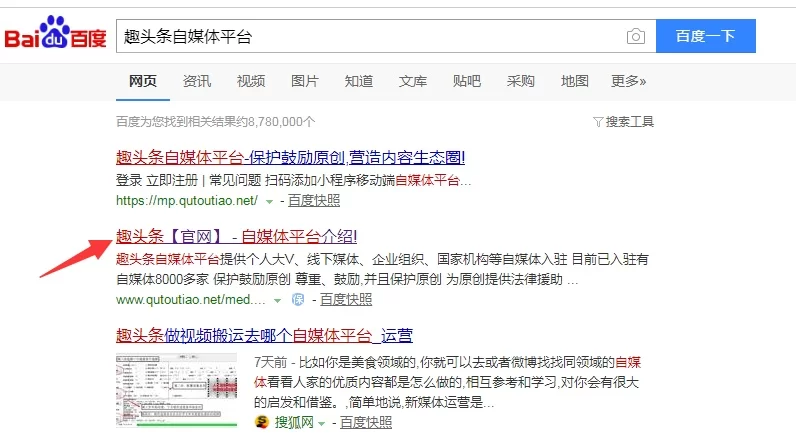Screen dimensions: 796x441
Task: Switch to the 视频 video tab
Action: click(x=251, y=81)
